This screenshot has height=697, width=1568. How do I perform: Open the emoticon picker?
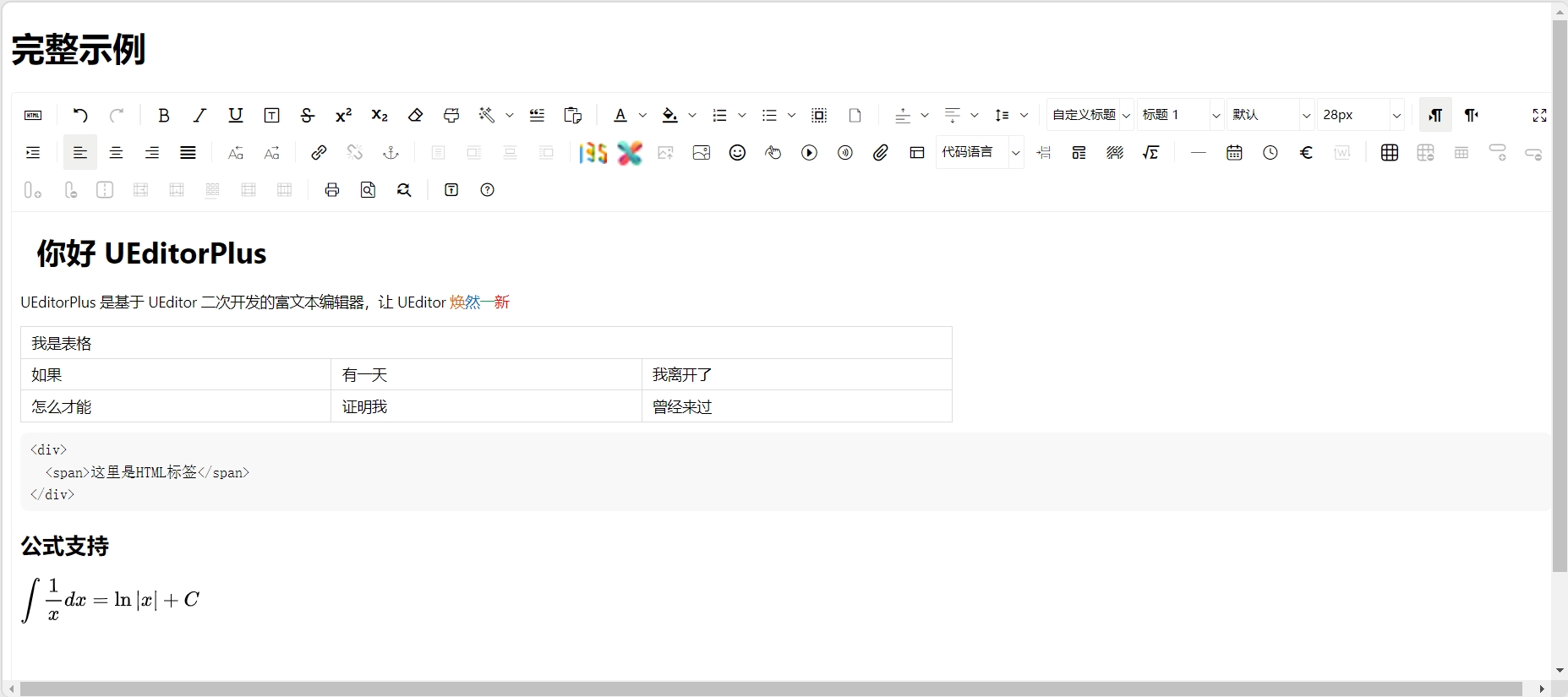738,153
